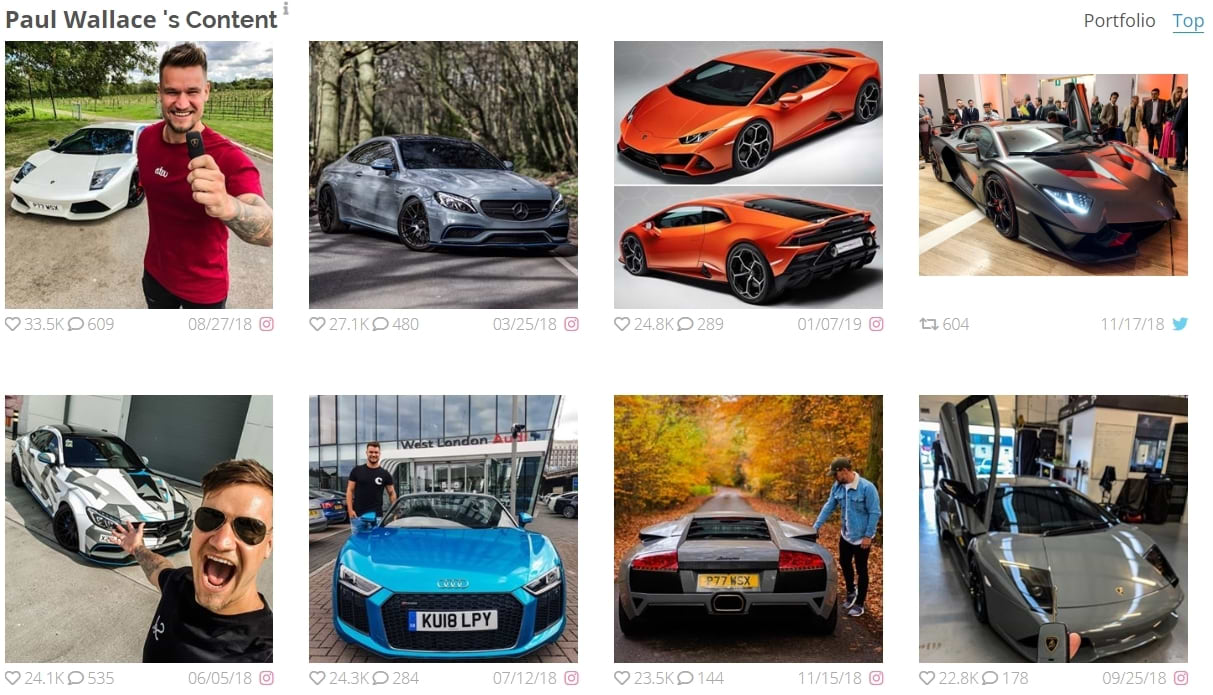Select the Top tab
The width and height of the screenshot is (1213, 695).
click(x=1188, y=20)
